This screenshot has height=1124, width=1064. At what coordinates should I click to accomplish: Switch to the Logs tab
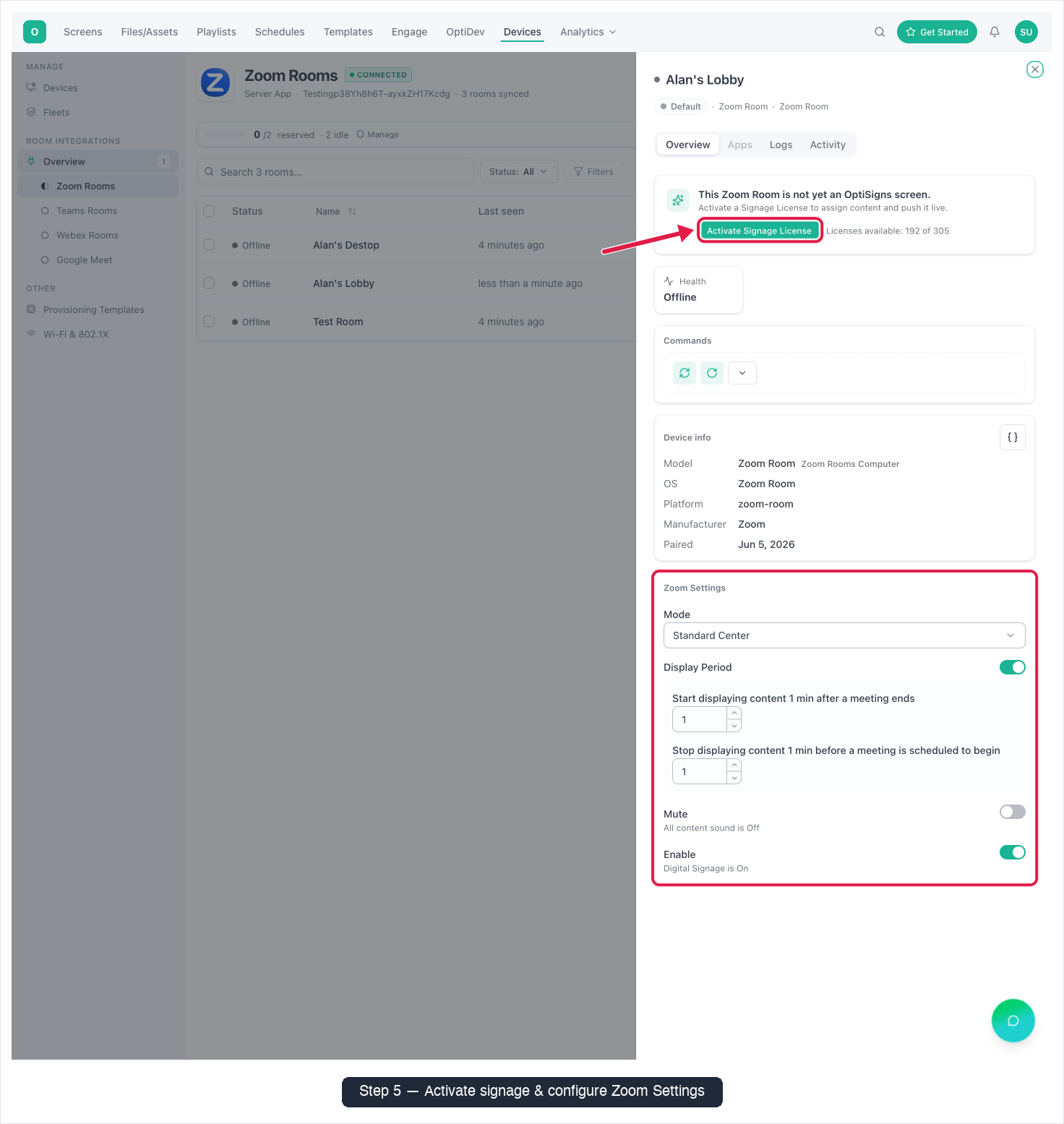781,145
